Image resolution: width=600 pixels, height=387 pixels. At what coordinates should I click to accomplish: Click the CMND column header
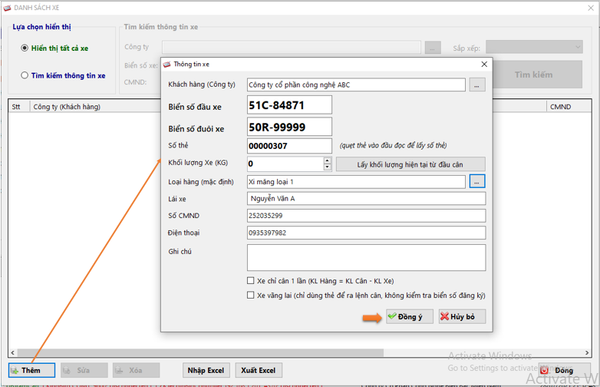[569, 106]
